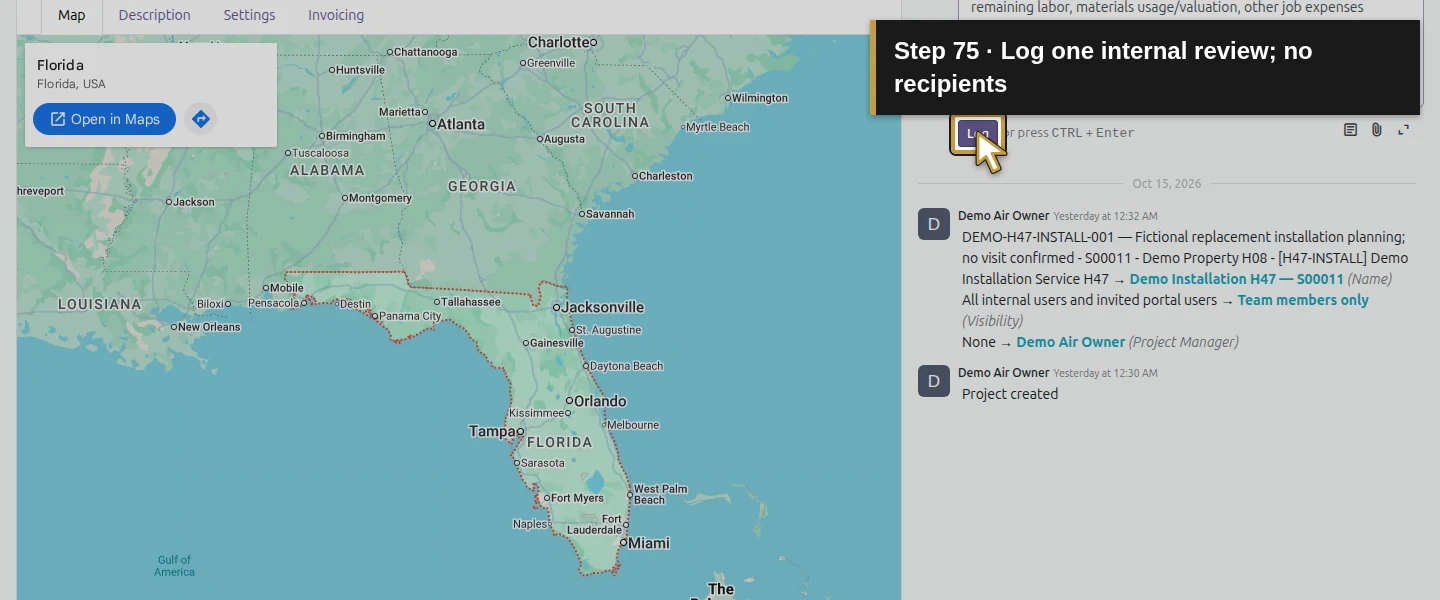
Task: Follow the Demo Installation H47 — S00011 link
Action: pos(1236,279)
